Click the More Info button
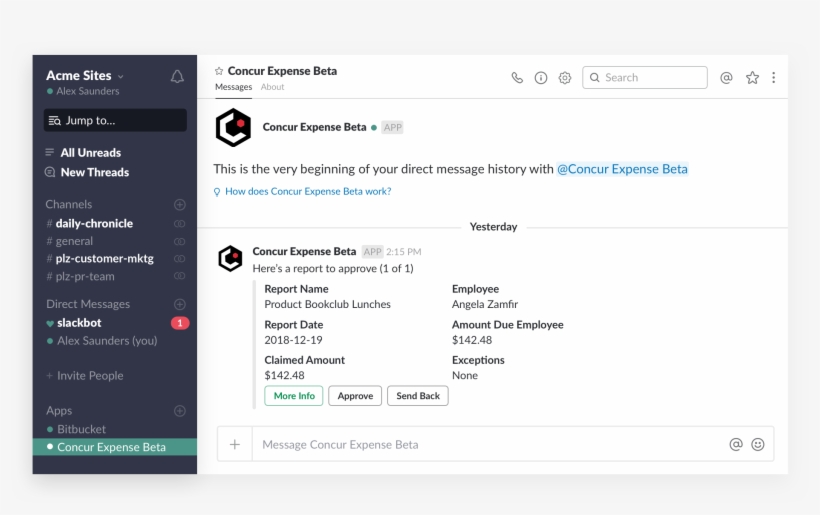820x515 pixels. [x=294, y=396]
